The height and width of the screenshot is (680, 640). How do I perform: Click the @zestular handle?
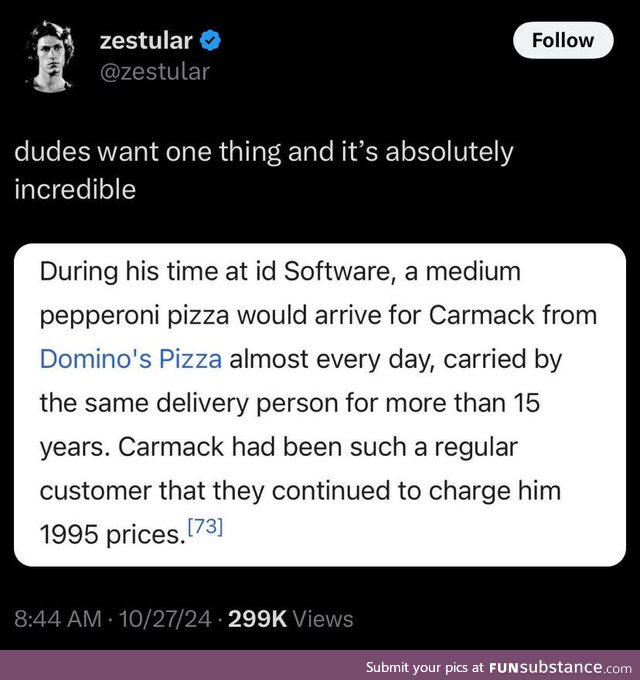(x=155, y=71)
